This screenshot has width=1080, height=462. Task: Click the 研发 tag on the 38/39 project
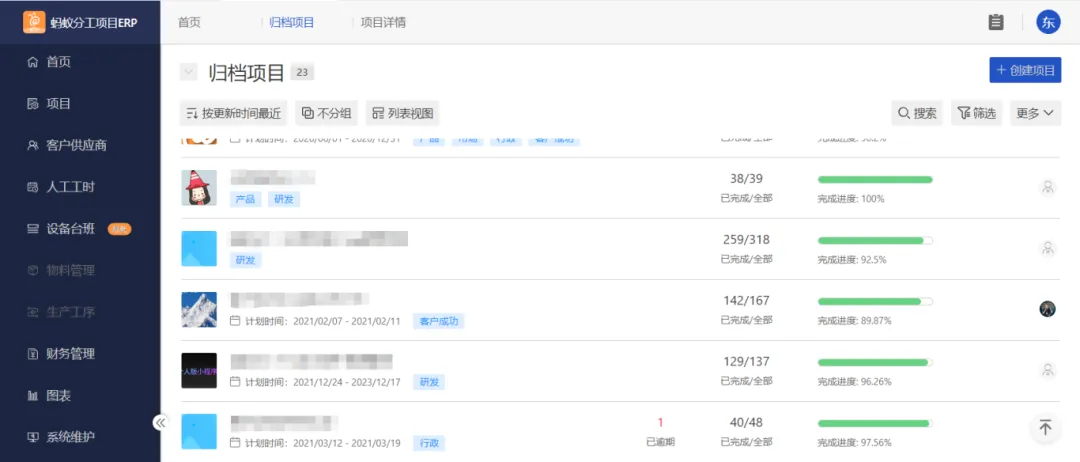pos(284,199)
